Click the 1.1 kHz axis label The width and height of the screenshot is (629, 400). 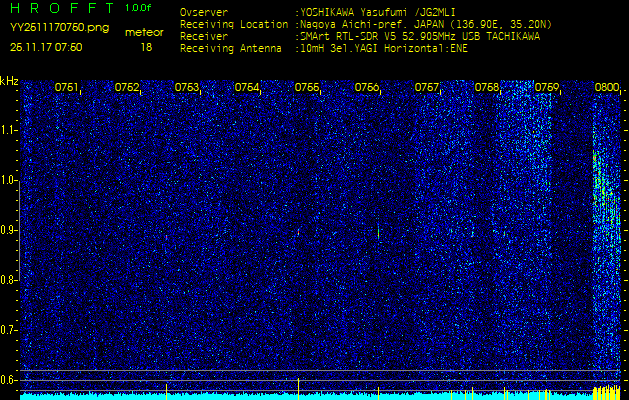pos(8,130)
